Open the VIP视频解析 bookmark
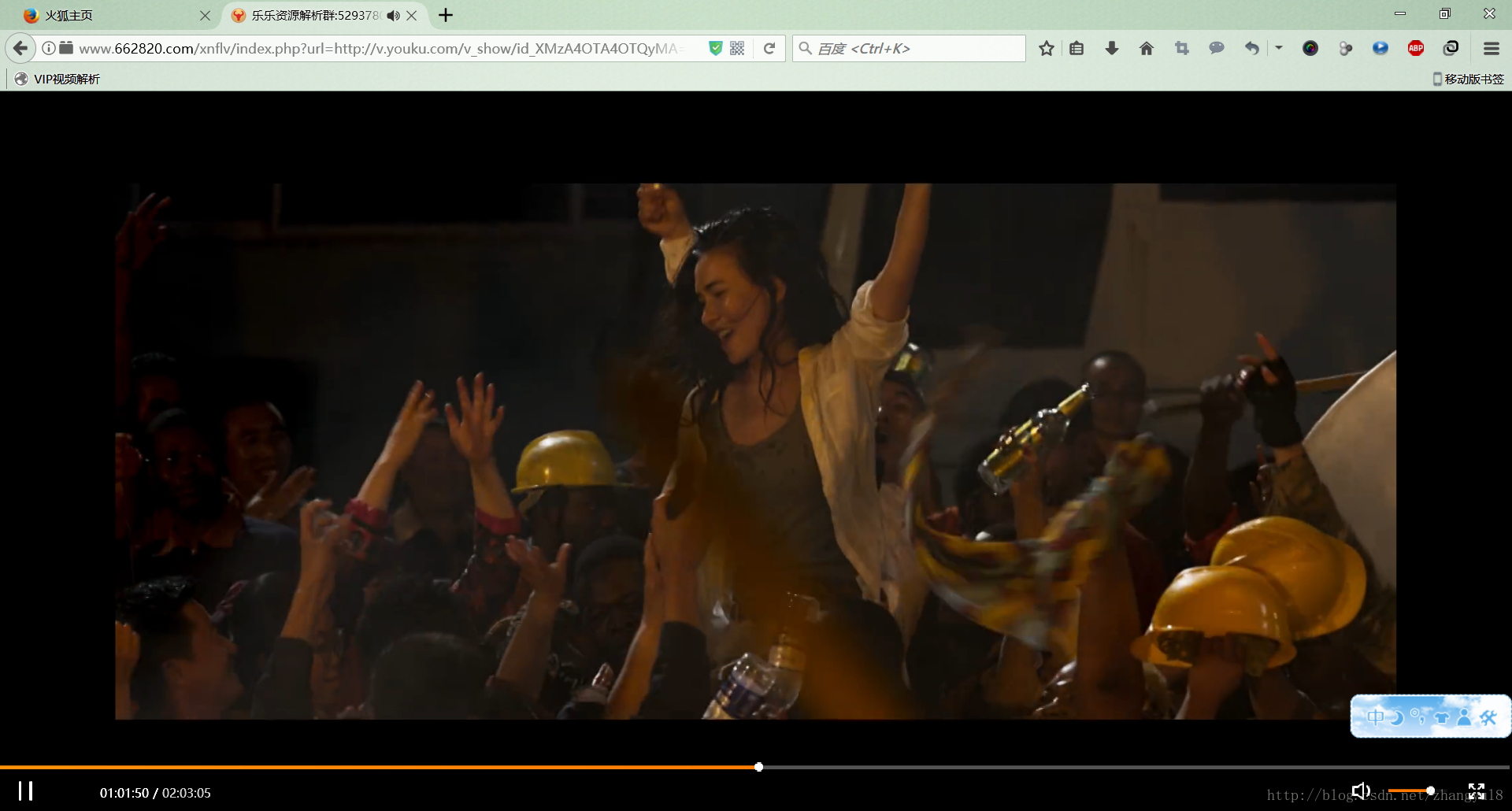Viewport: 1512px width, 811px height. pos(57,79)
